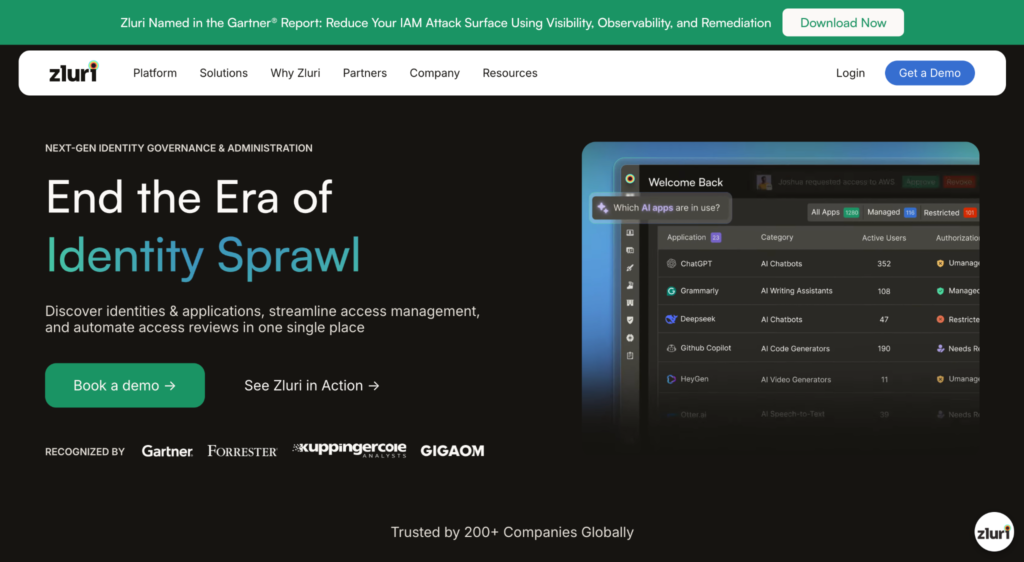Click the Zluri ring logo in dashboard
The image size is (1024, 562).
tap(630, 179)
